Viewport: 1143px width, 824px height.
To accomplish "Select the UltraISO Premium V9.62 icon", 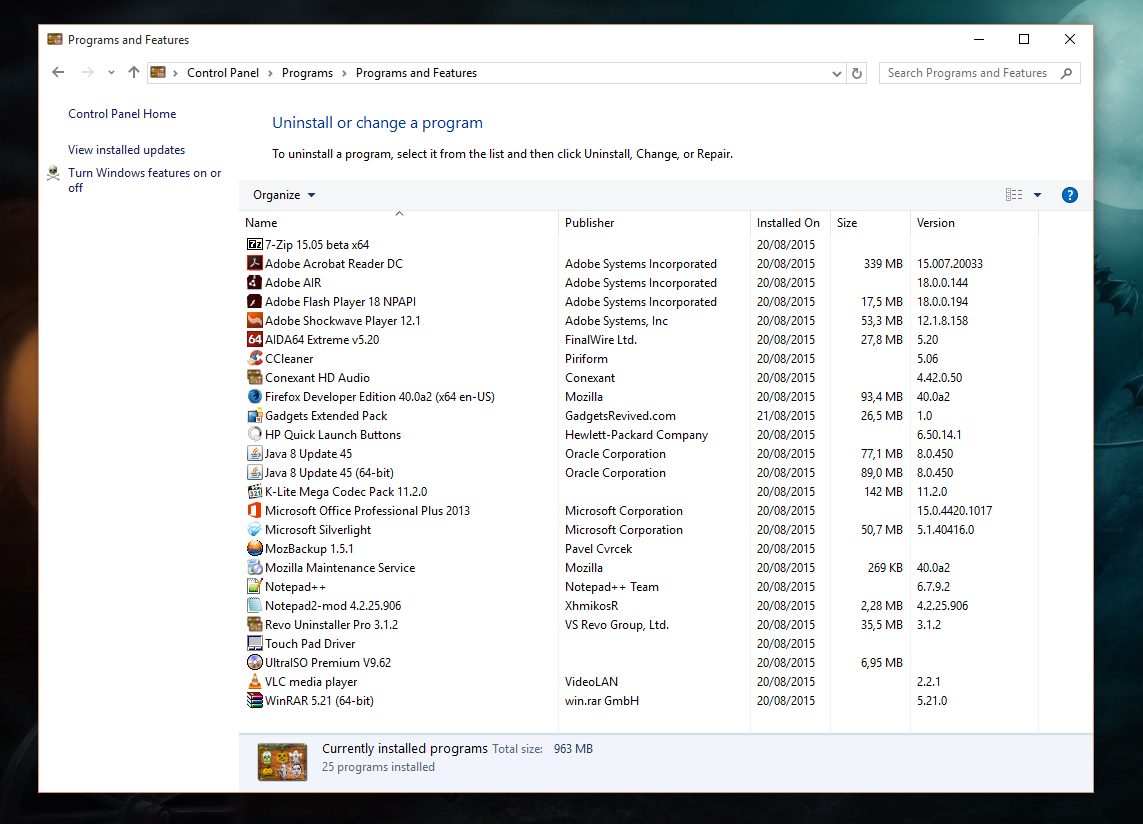I will click(254, 662).
